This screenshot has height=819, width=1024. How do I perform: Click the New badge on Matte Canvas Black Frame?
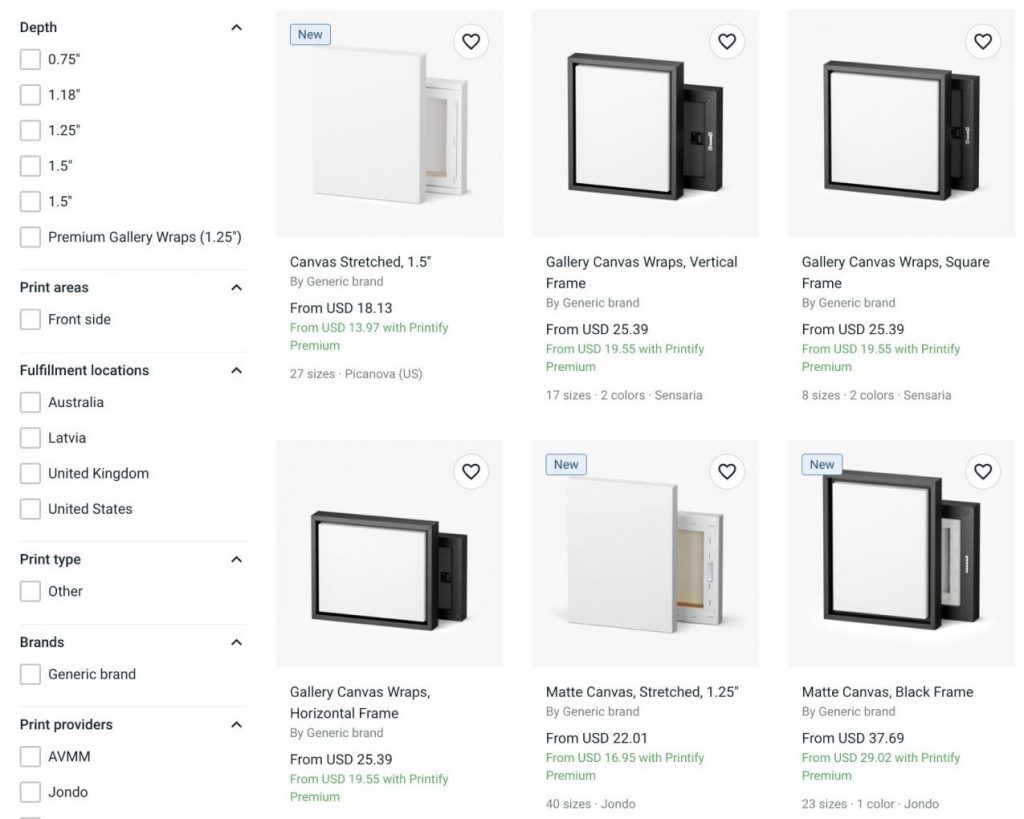tap(822, 464)
